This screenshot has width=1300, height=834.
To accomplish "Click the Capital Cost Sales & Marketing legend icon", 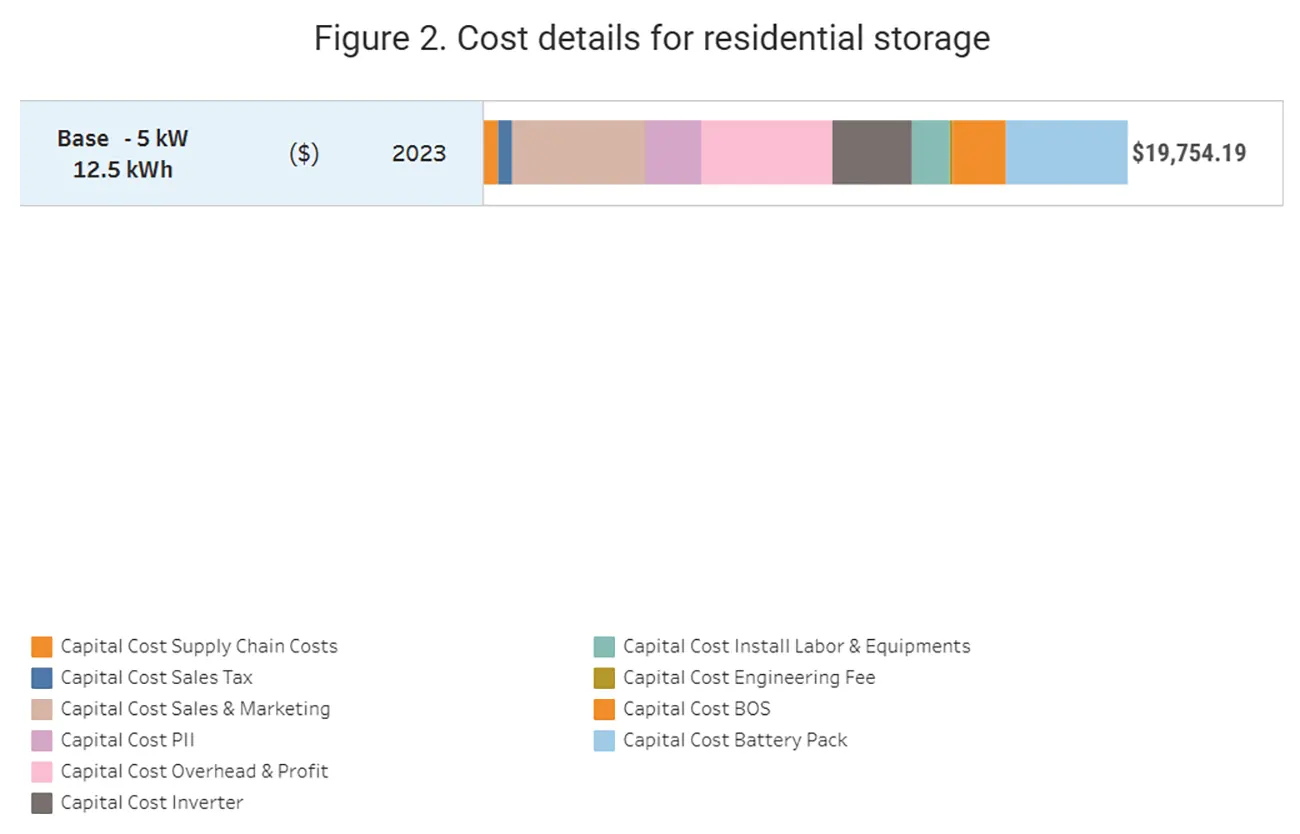I will (x=42, y=709).
